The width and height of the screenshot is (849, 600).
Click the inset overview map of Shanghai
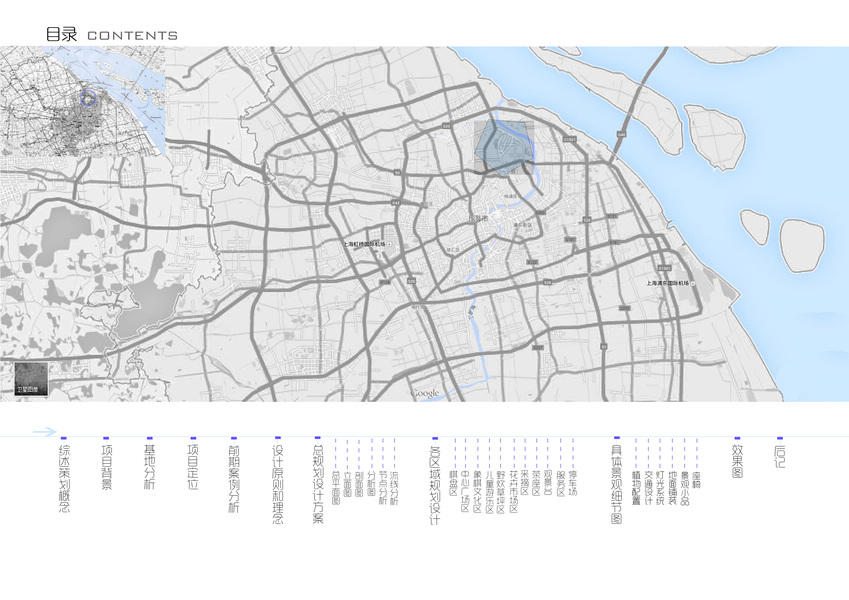[82, 101]
